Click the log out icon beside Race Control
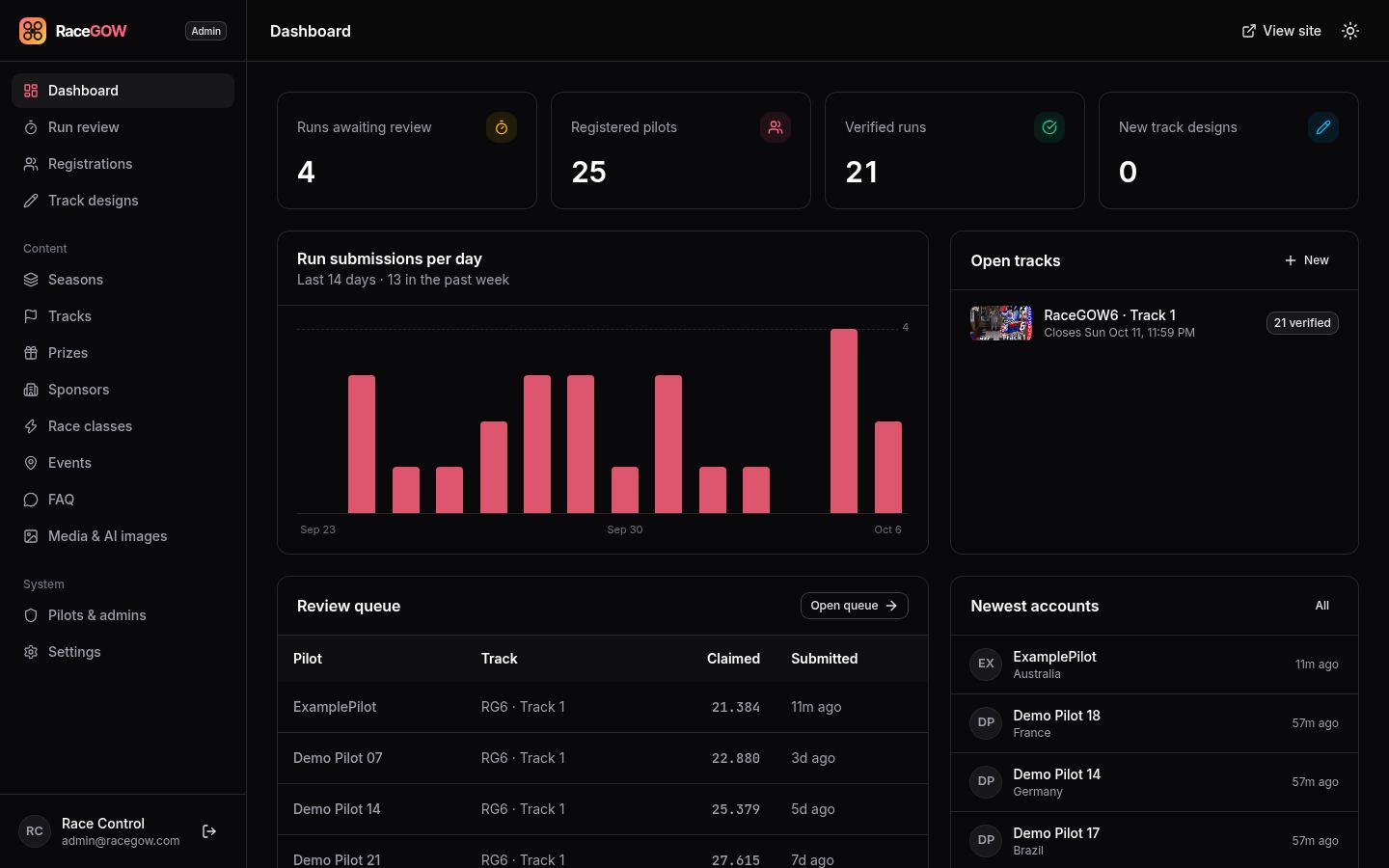This screenshot has width=1389, height=868. click(209, 831)
